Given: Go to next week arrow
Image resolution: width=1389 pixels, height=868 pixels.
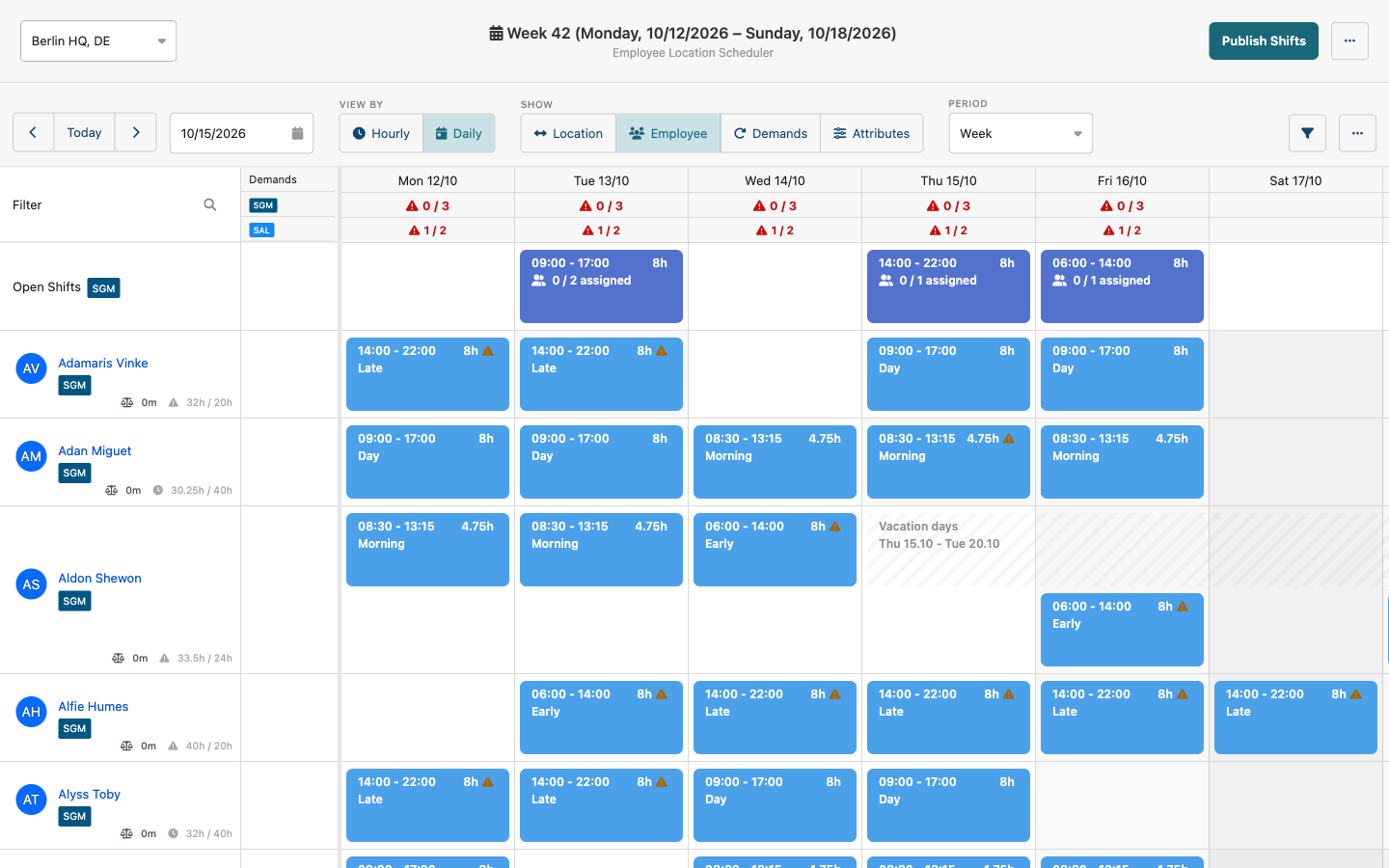Looking at the screenshot, I should 136,133.
